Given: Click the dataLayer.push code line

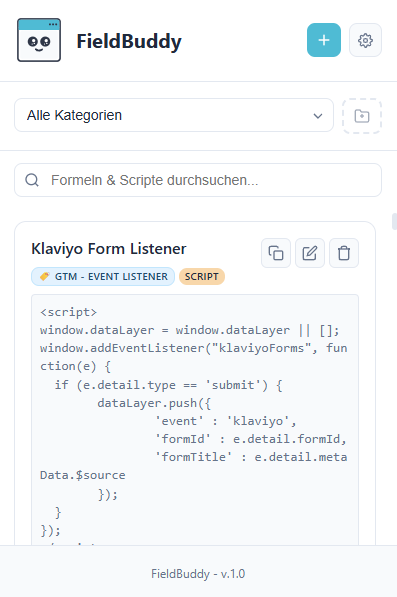Looking at the screenshot, I should 154,403.
